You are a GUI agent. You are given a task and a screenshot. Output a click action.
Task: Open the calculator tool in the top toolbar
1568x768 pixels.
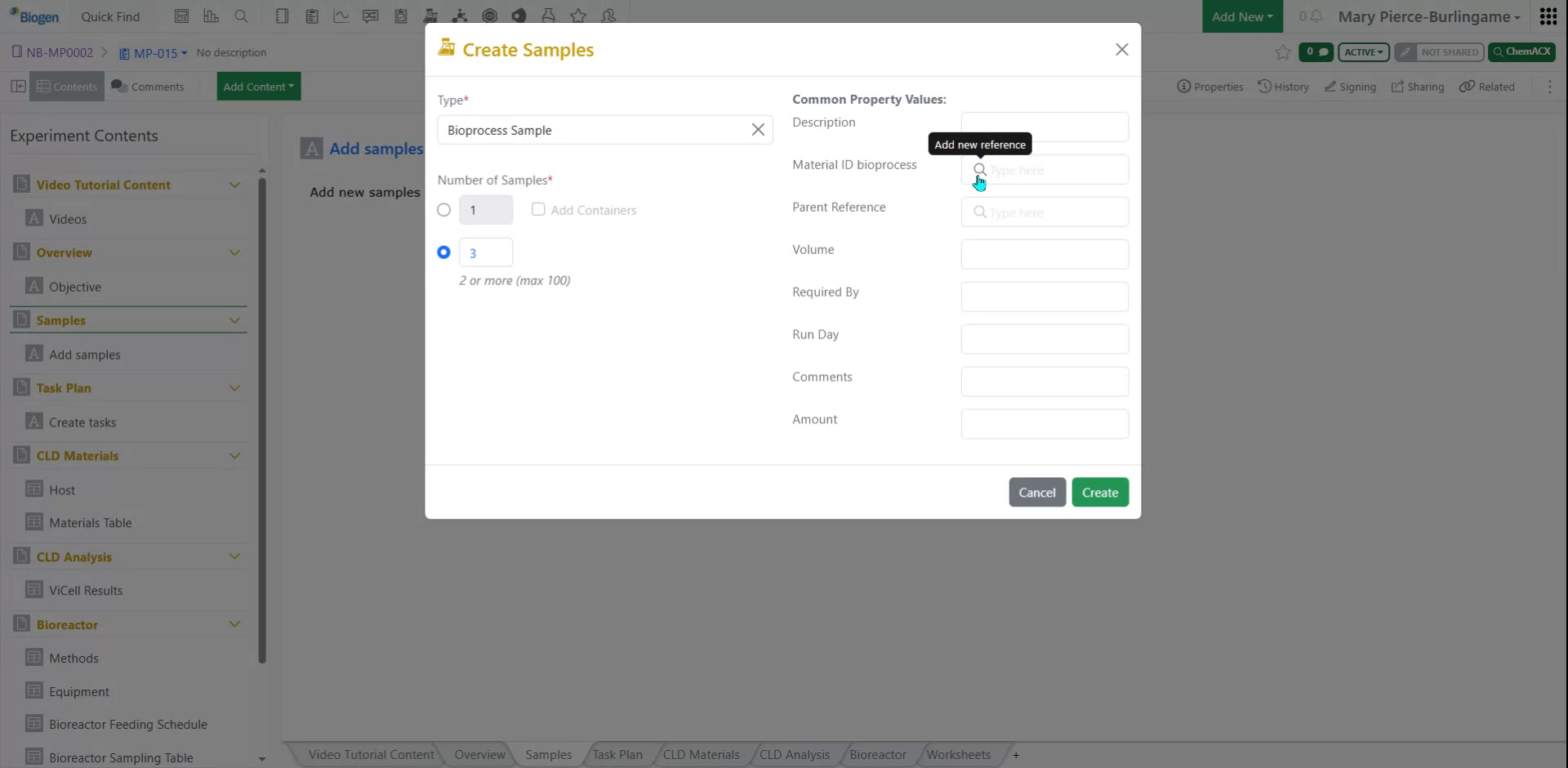click(x=182, y=16)
